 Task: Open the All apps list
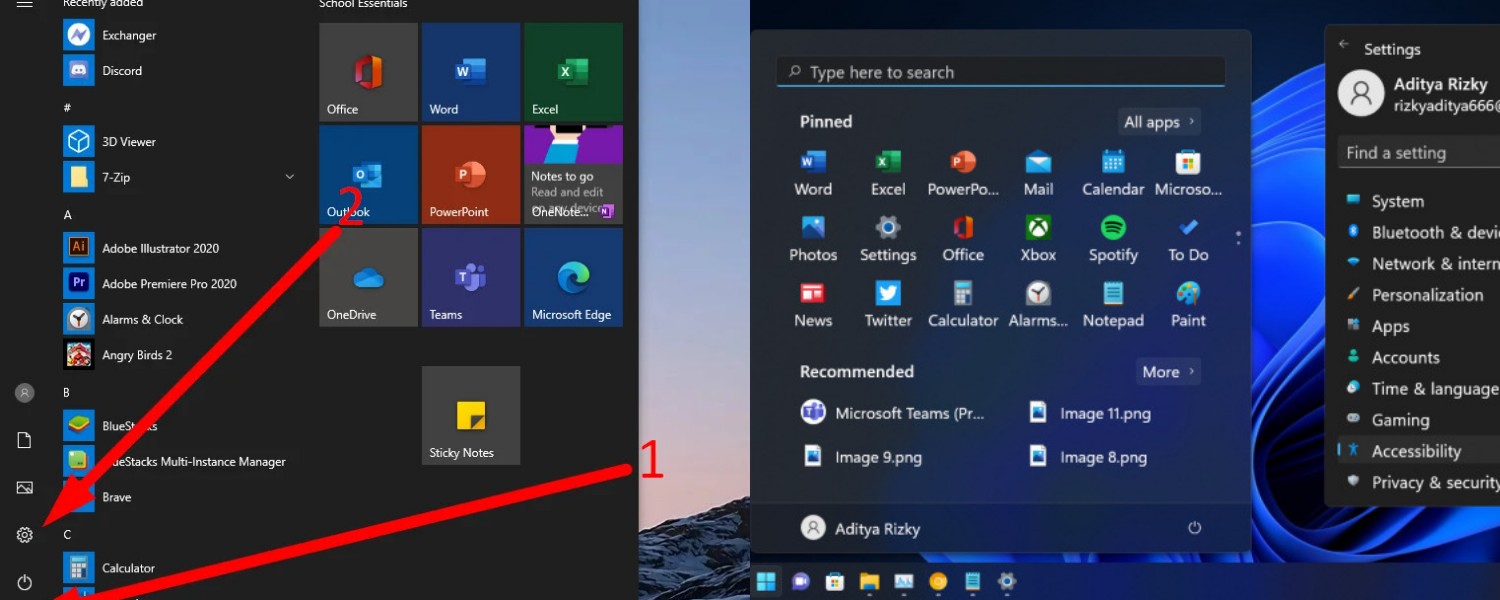coord(1157,121)
